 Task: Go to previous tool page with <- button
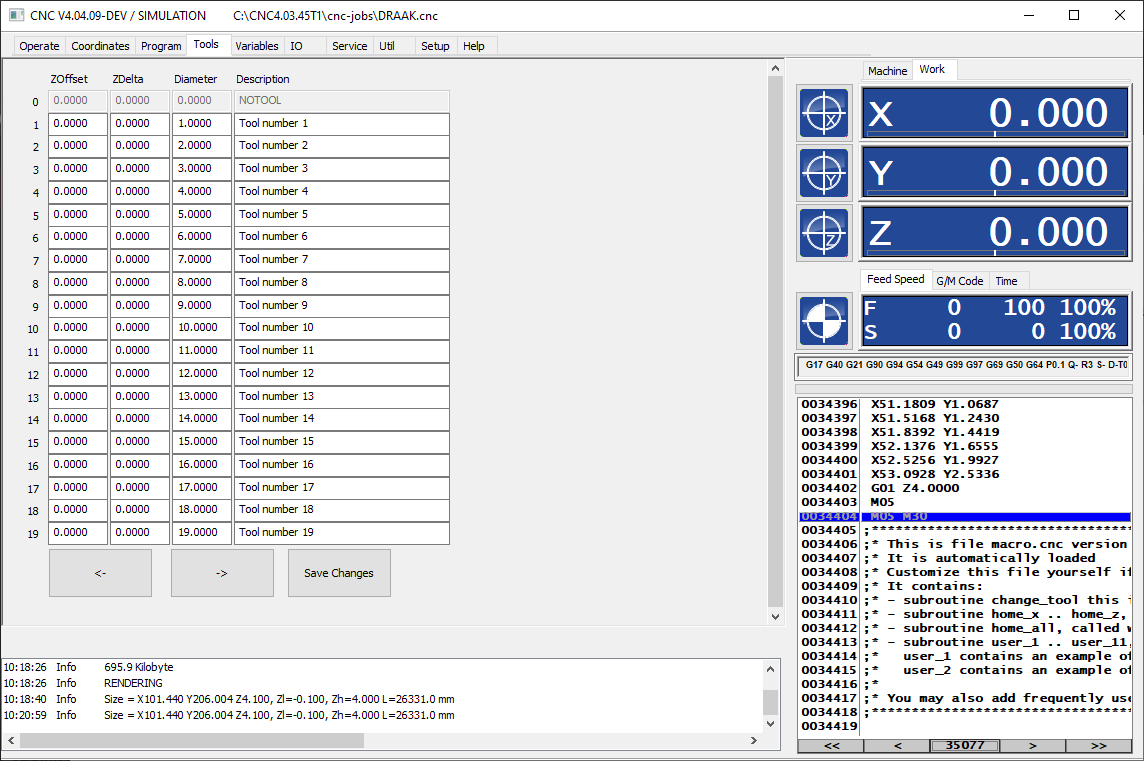(x=101, y=573)
